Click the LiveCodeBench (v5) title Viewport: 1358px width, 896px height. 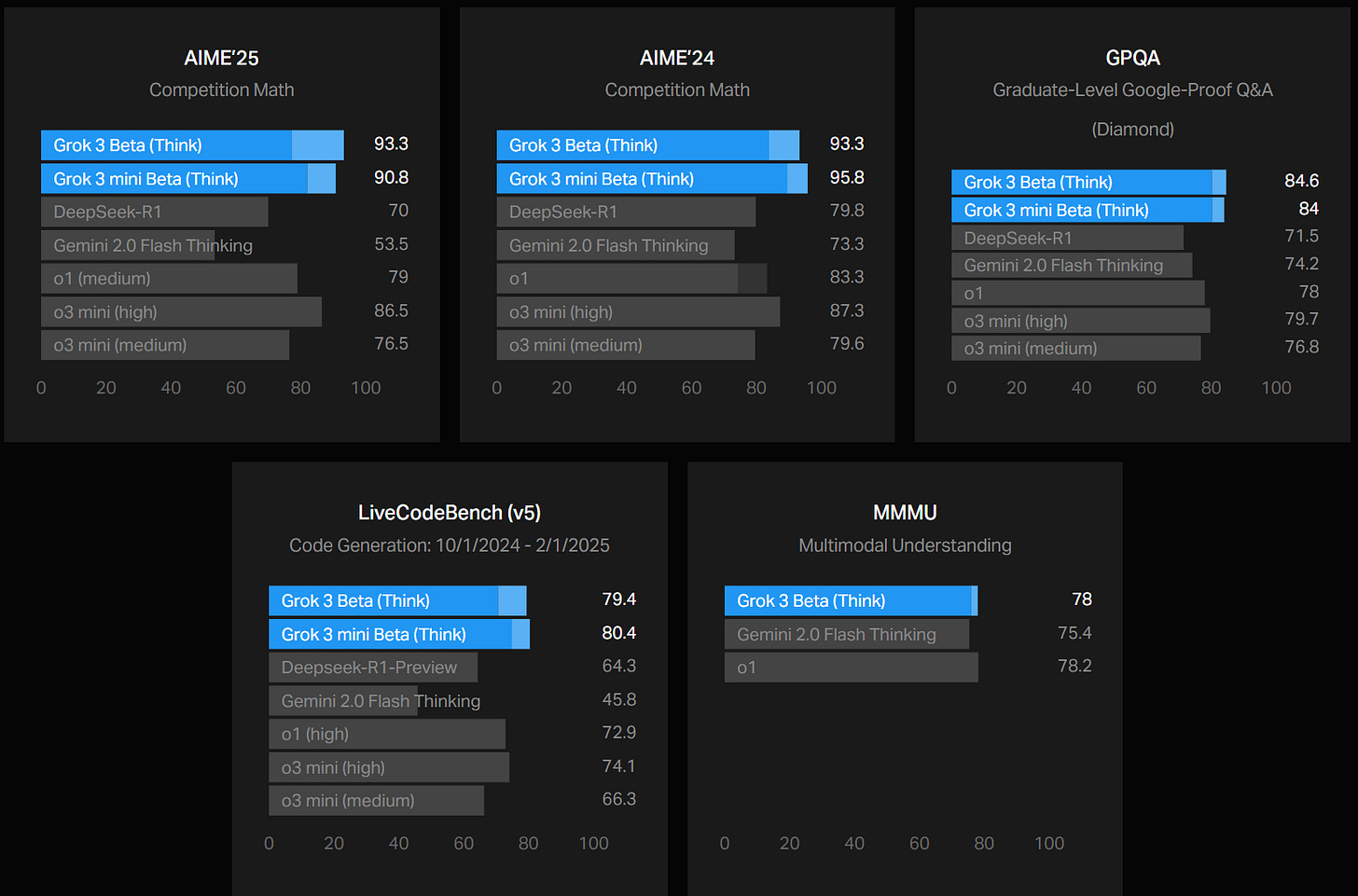pyautogui.click(x=450, y=513)
